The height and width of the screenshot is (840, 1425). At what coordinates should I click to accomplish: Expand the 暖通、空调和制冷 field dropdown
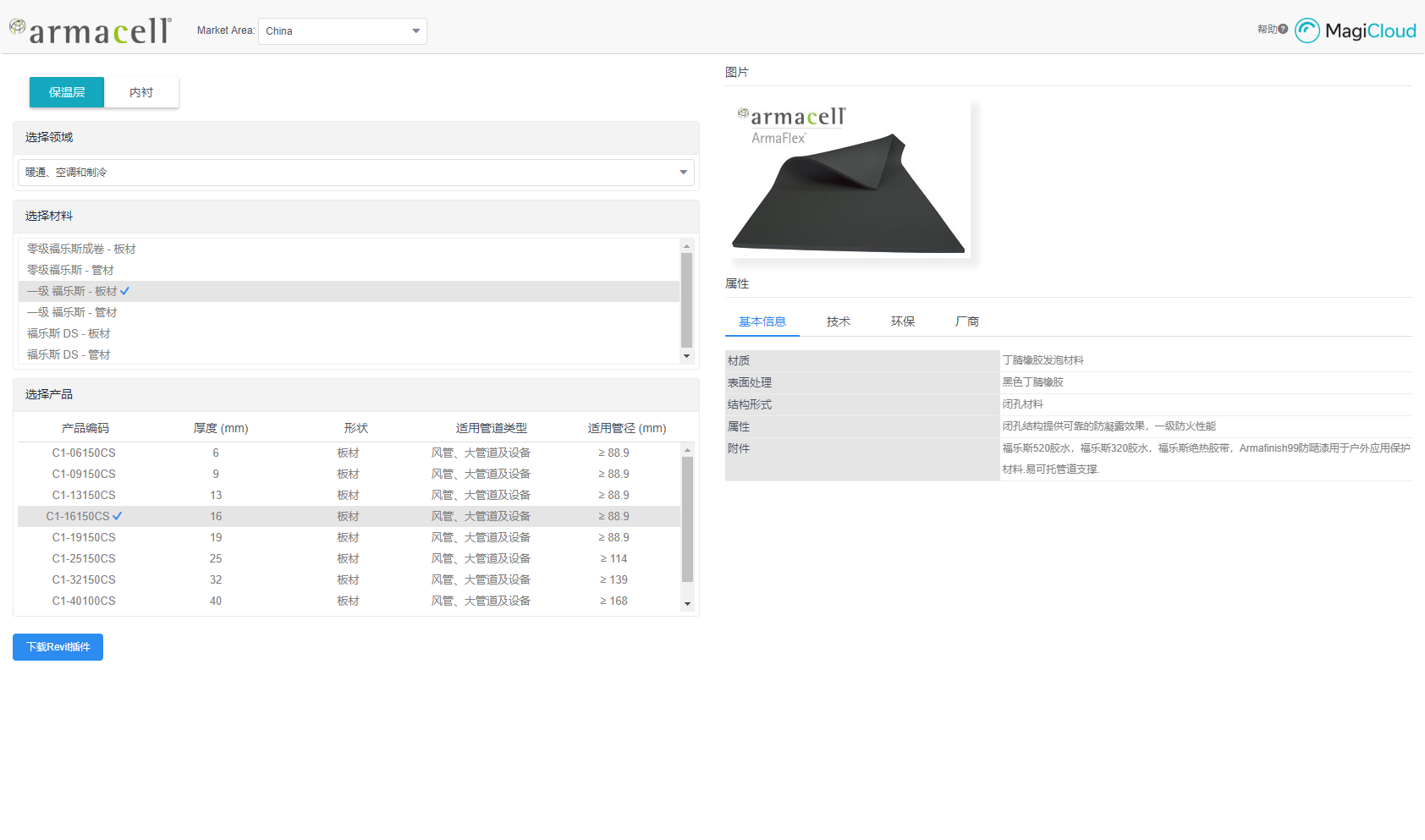pyautogui.click(x=355, y=173)
